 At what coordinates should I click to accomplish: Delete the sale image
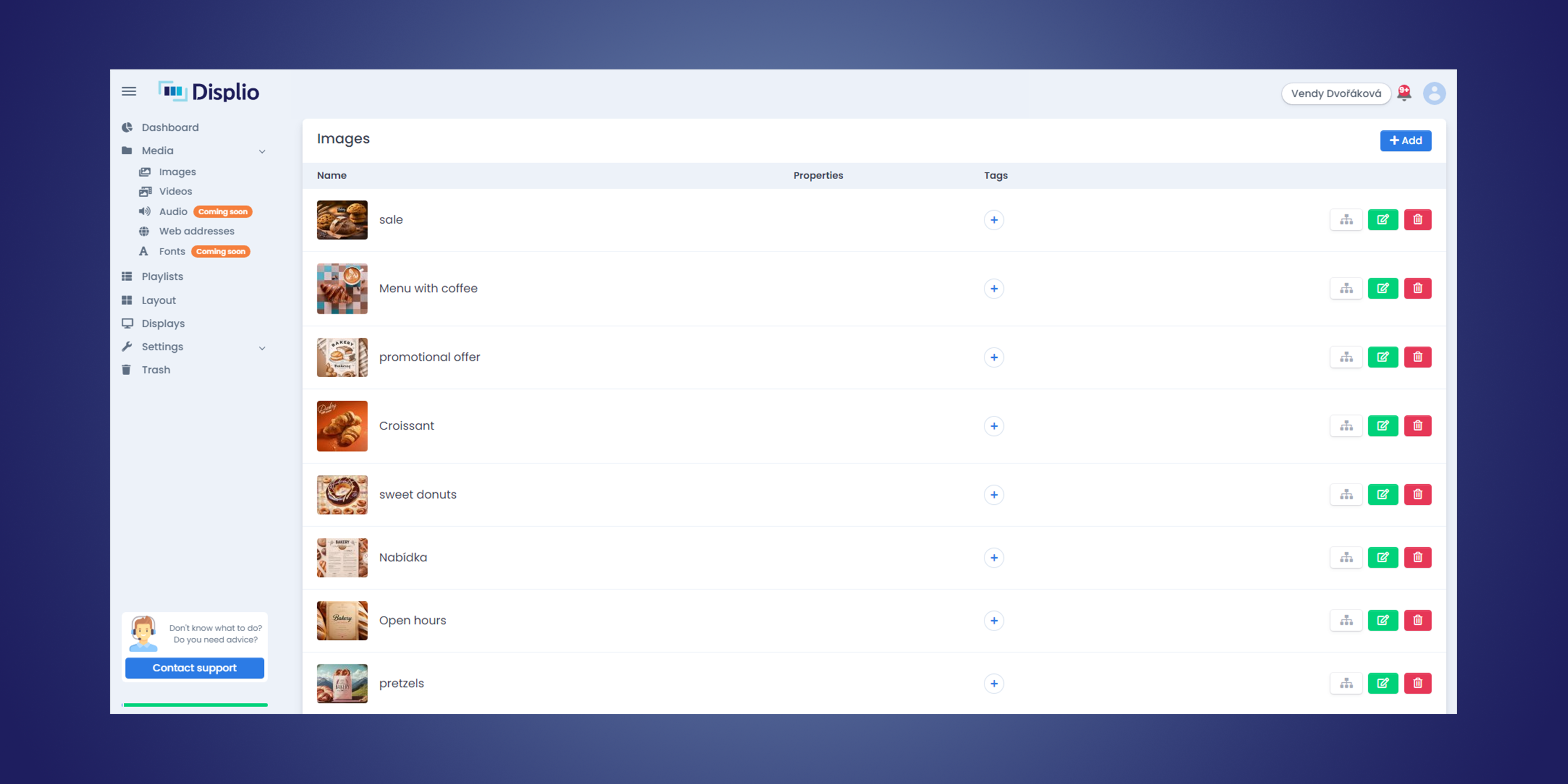1417,220
